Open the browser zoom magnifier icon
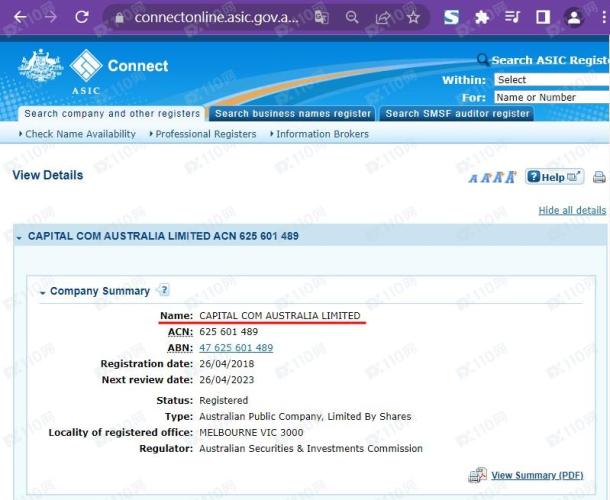 (x=352, y=17)
